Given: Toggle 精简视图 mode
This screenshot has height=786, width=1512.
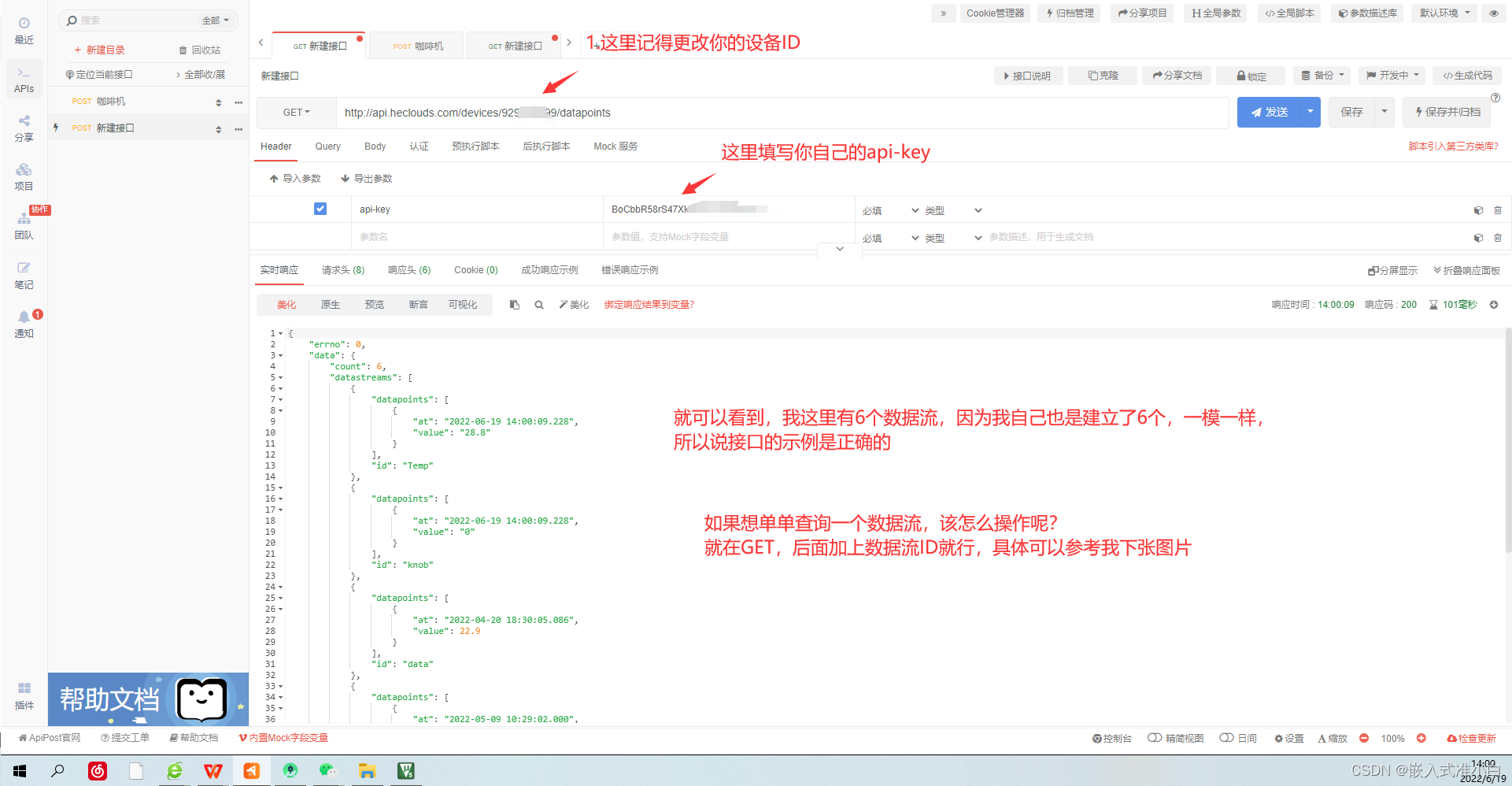Looking at the screenshot, I should [x=1174, y=738].
